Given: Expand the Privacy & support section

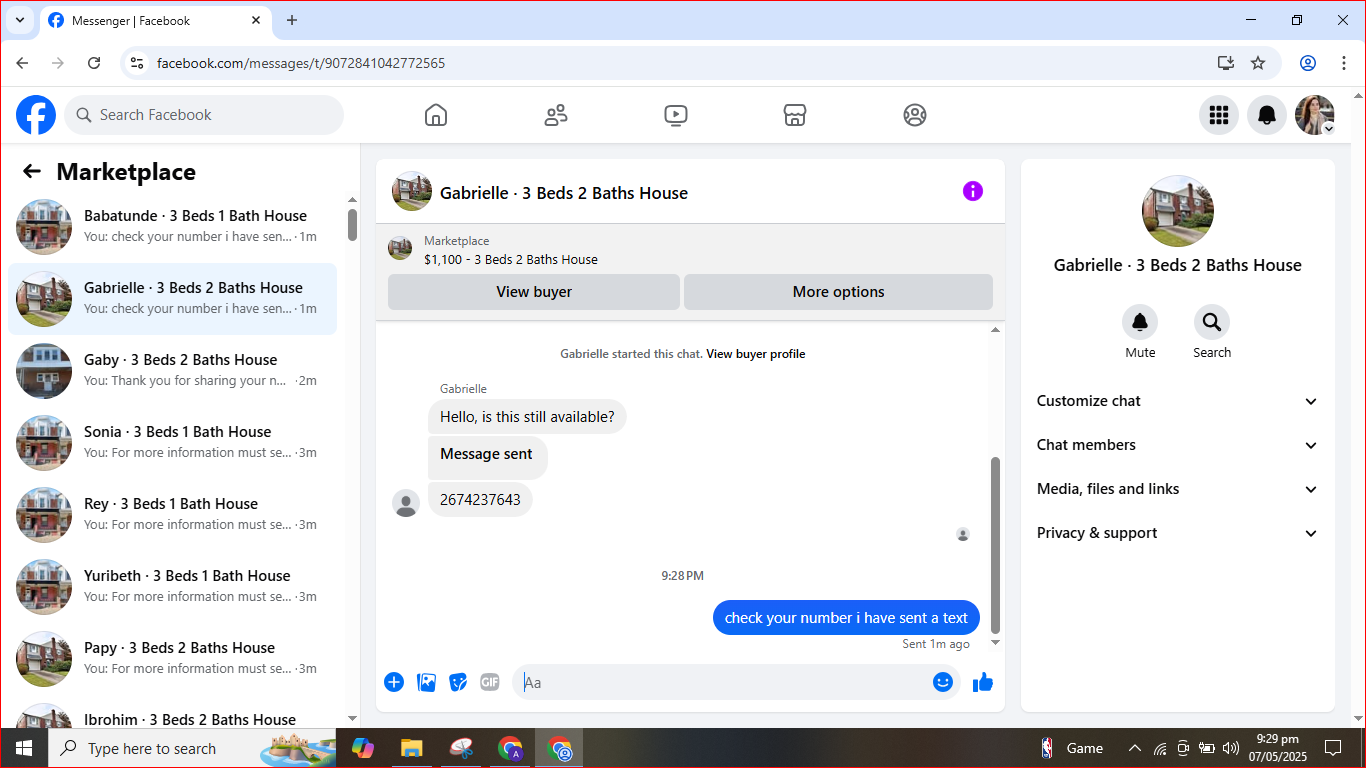Looking at the screenshot, I should click(1177, 533).
